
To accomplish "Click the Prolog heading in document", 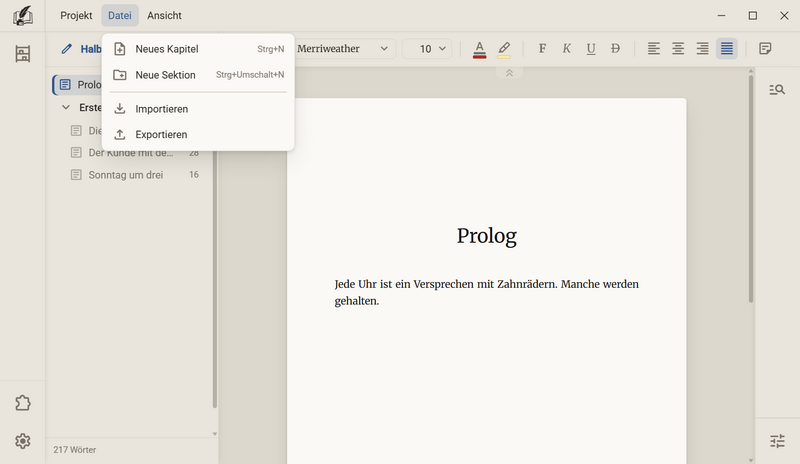I will (487, 236).
